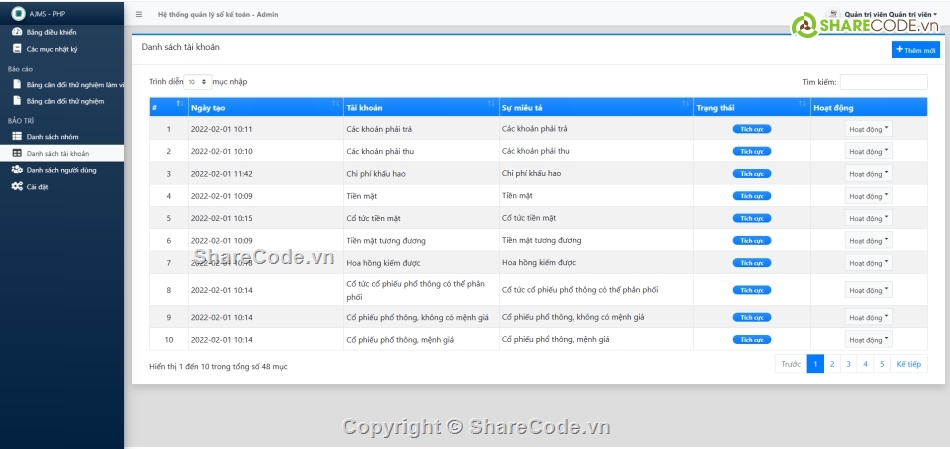Click the Cài đặt gears icon

click(17, 186)
